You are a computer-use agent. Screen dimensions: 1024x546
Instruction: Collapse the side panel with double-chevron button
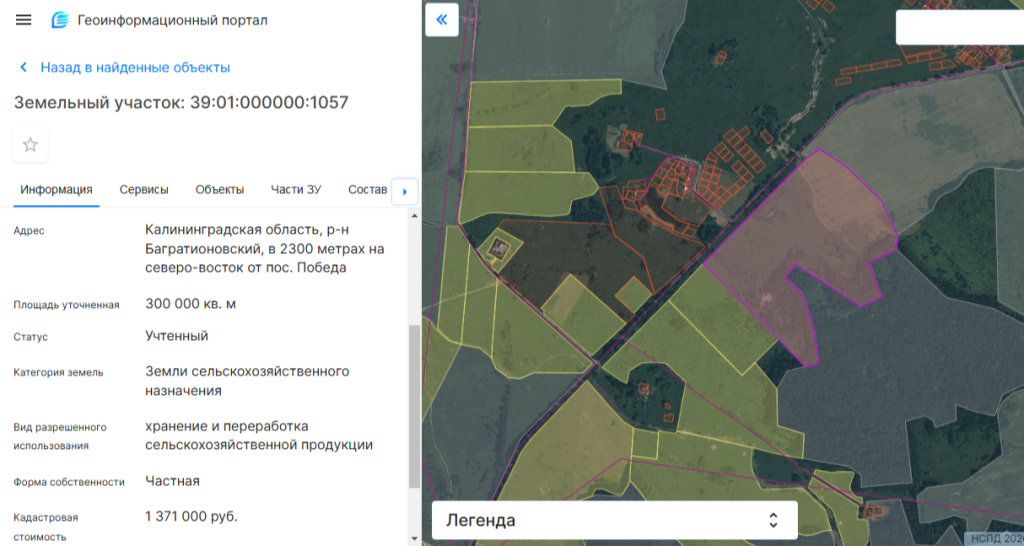click(x=441, y=20)
